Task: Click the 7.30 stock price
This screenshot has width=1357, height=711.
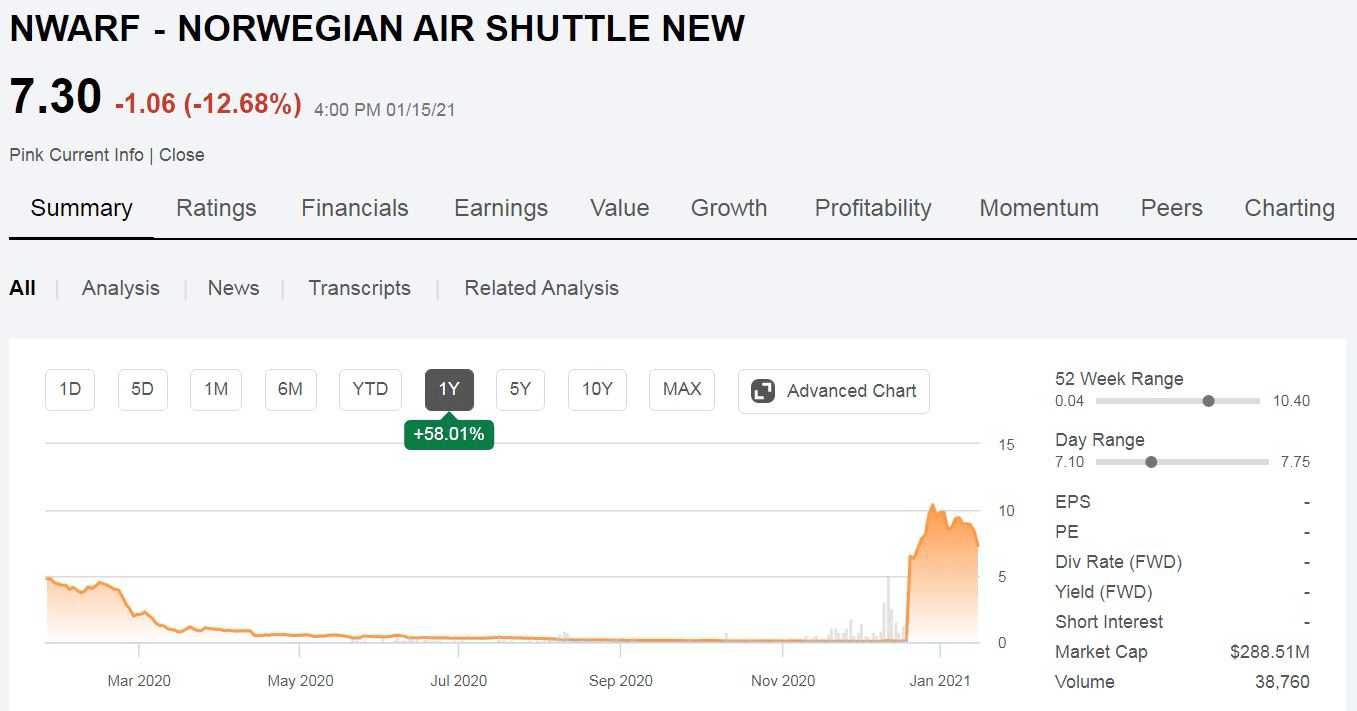Action: coord(56,98)
